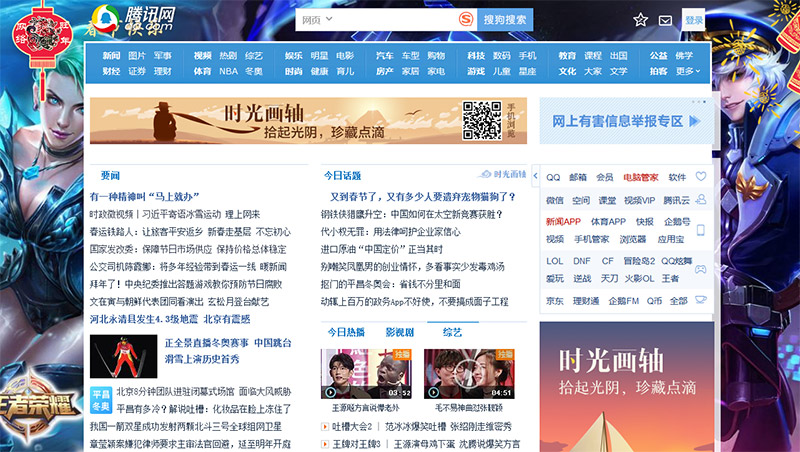Click the 登录 login button

coord(693,20)
